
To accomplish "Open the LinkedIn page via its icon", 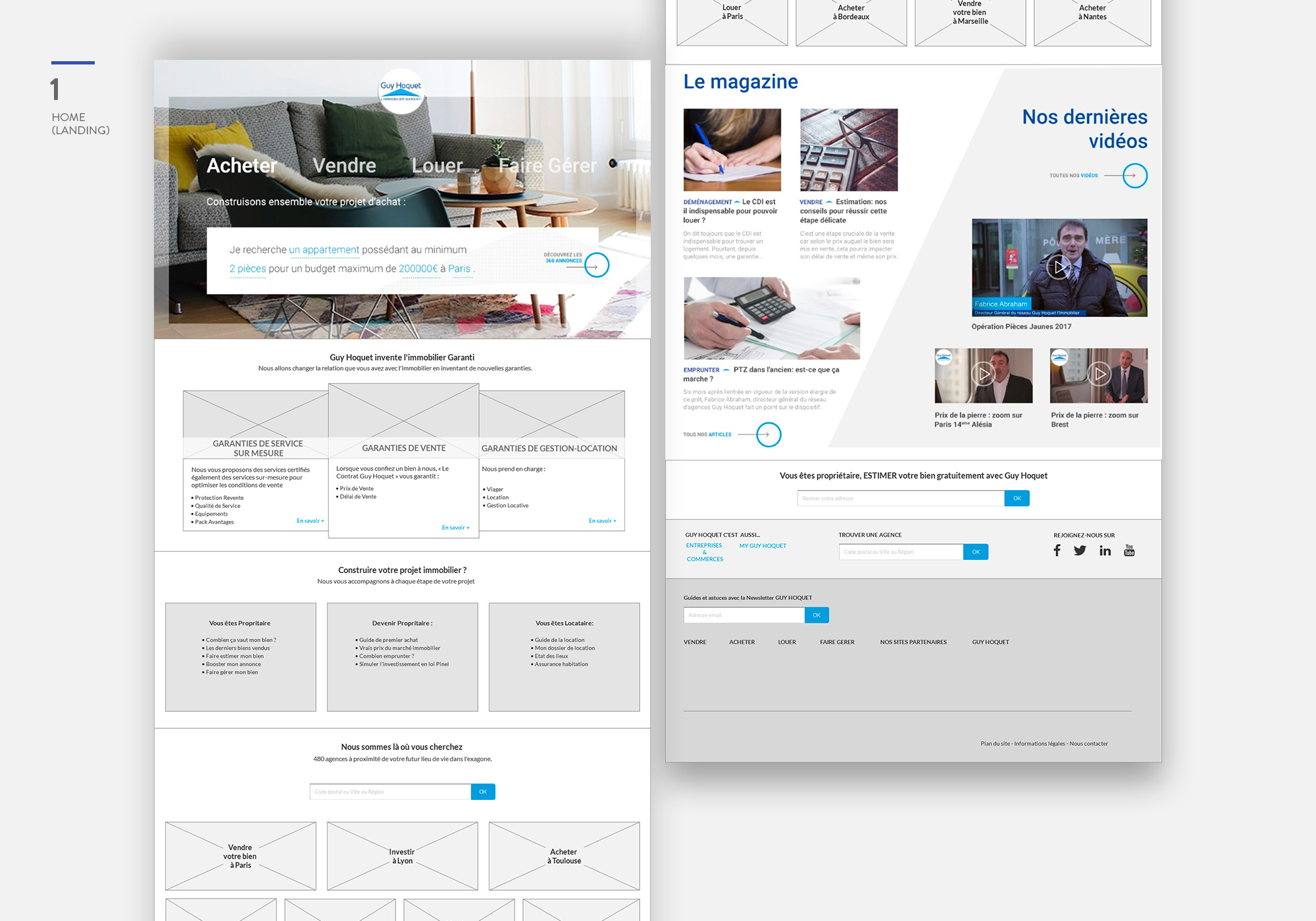I will [1105, 551].
